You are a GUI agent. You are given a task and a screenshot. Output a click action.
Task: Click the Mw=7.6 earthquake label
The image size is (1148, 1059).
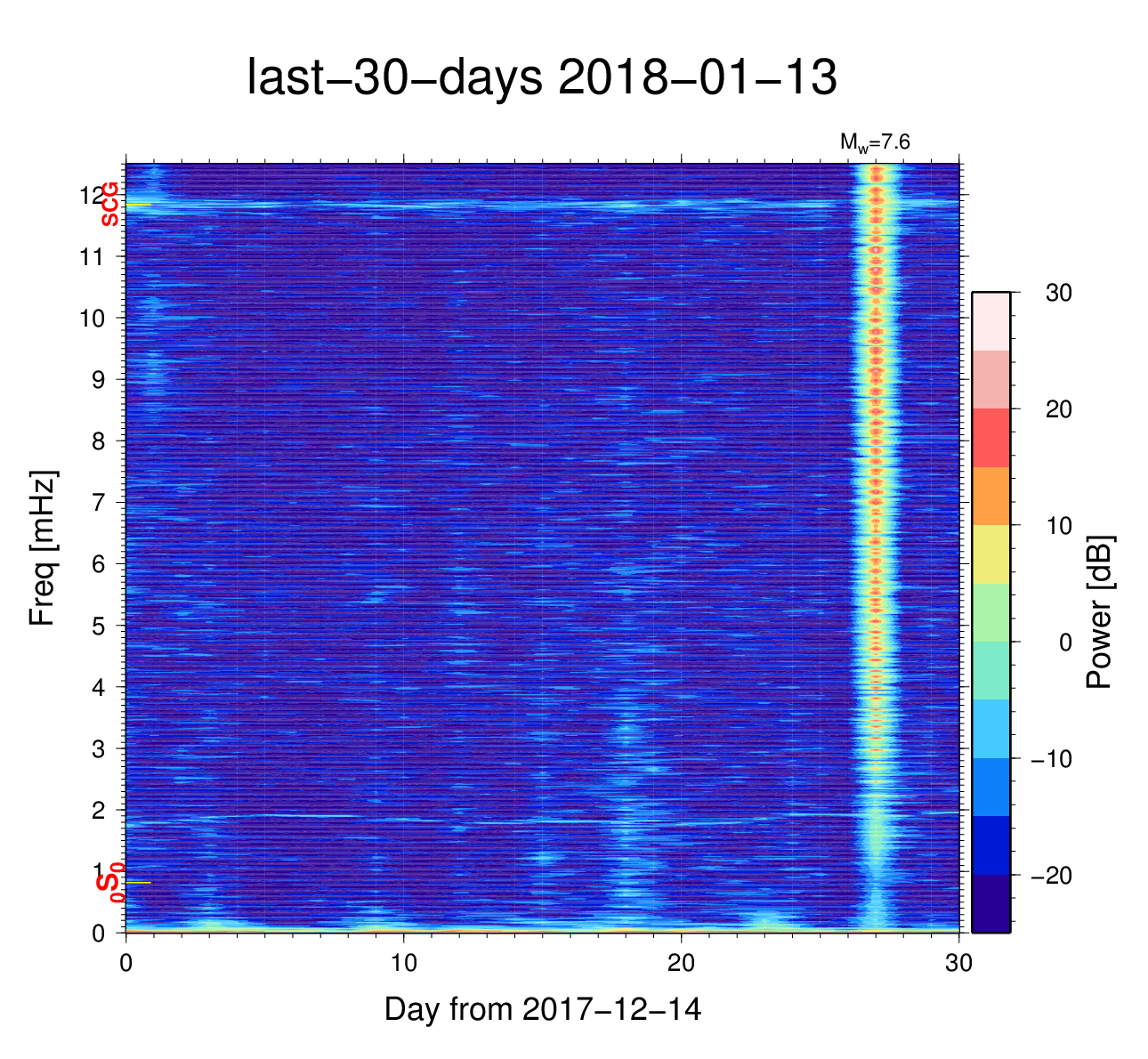pos(875,142)
